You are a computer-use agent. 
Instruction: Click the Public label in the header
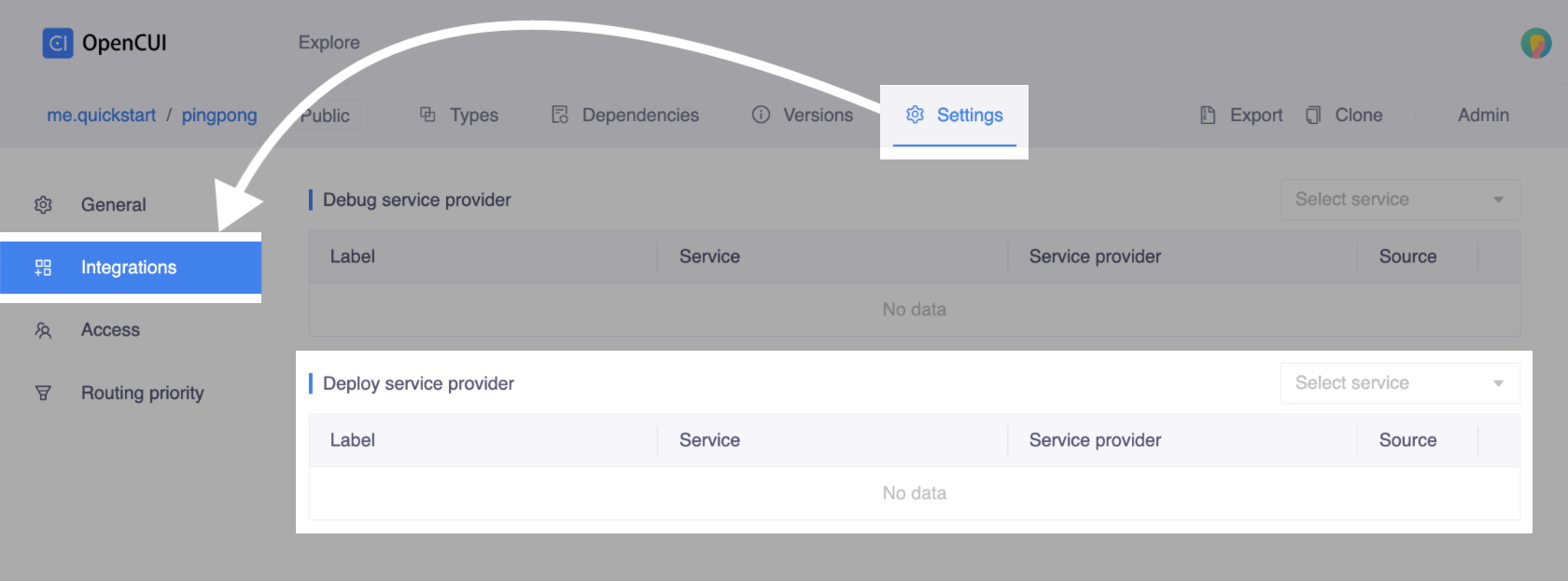(323, 115)
